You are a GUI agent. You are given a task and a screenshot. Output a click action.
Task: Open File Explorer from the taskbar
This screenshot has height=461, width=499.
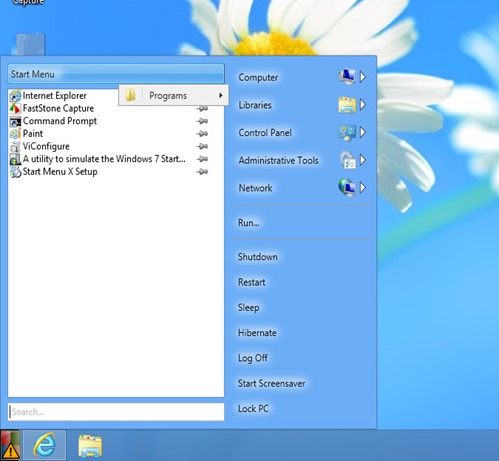click(x=90, y=446)
